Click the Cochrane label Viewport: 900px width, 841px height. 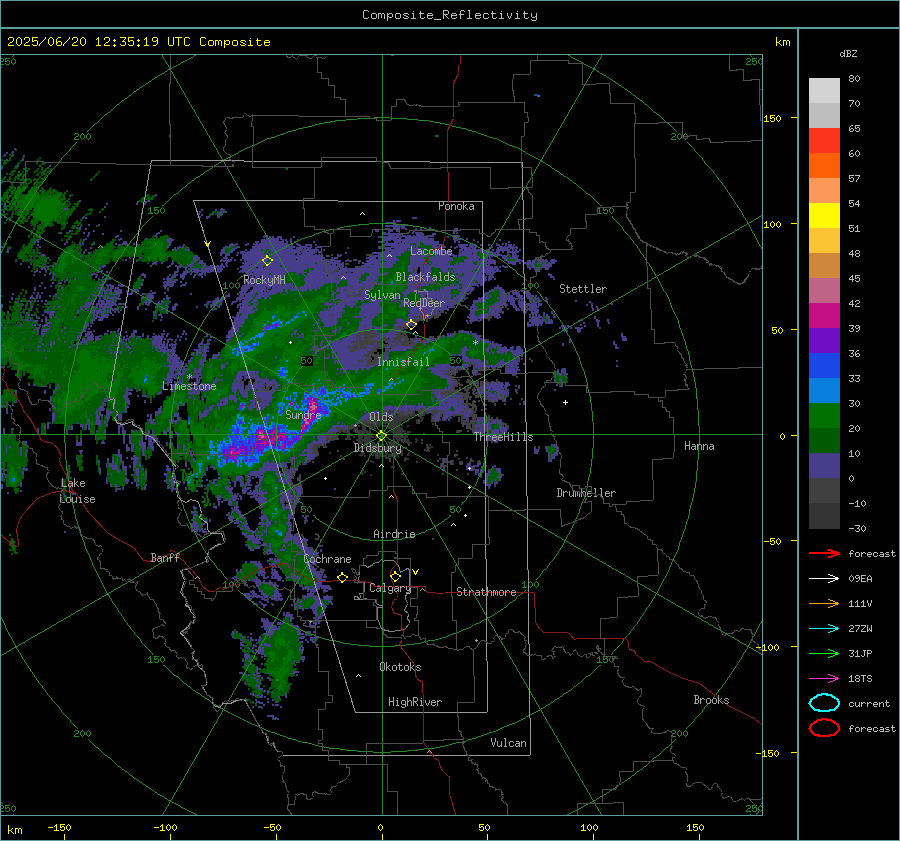pos(327,559)
